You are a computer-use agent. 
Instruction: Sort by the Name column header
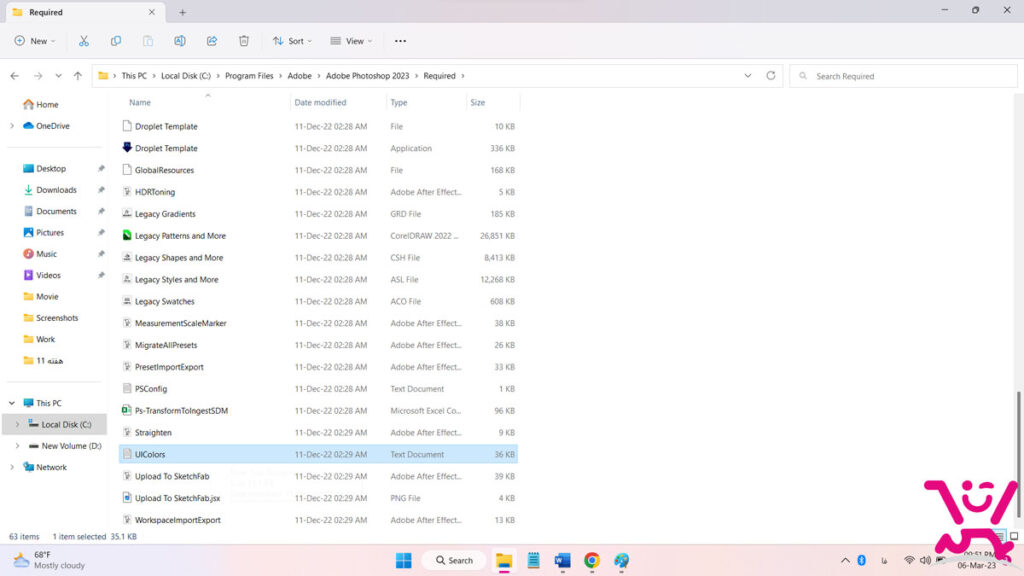[140, 103]
